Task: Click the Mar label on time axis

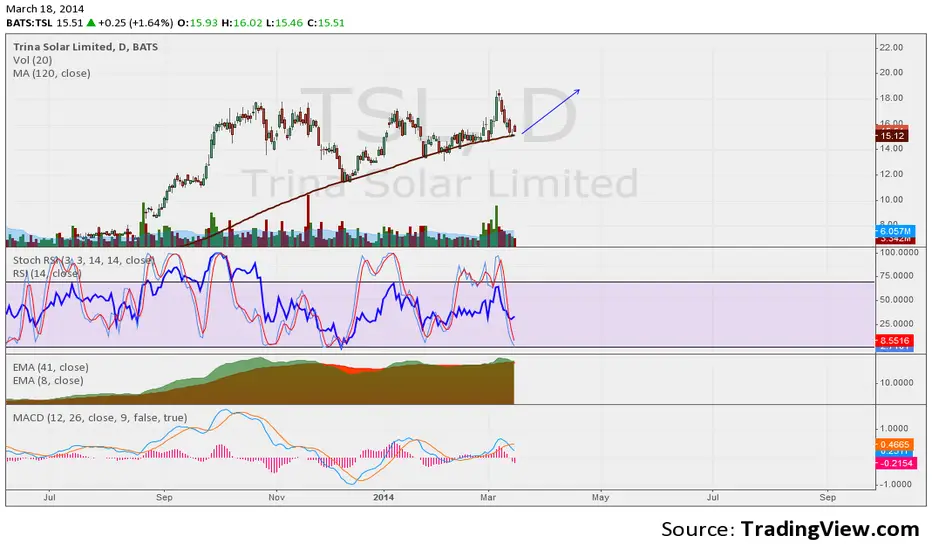Action: [x=488, y=498]
